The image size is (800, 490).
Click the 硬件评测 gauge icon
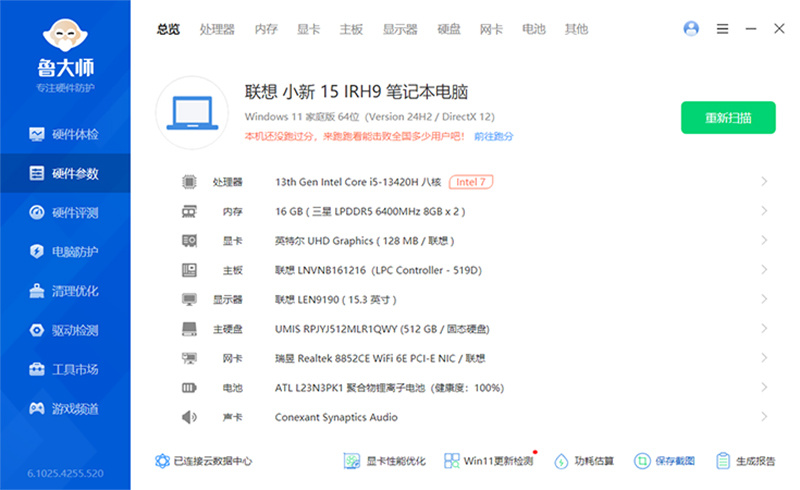tap(37, 212)
